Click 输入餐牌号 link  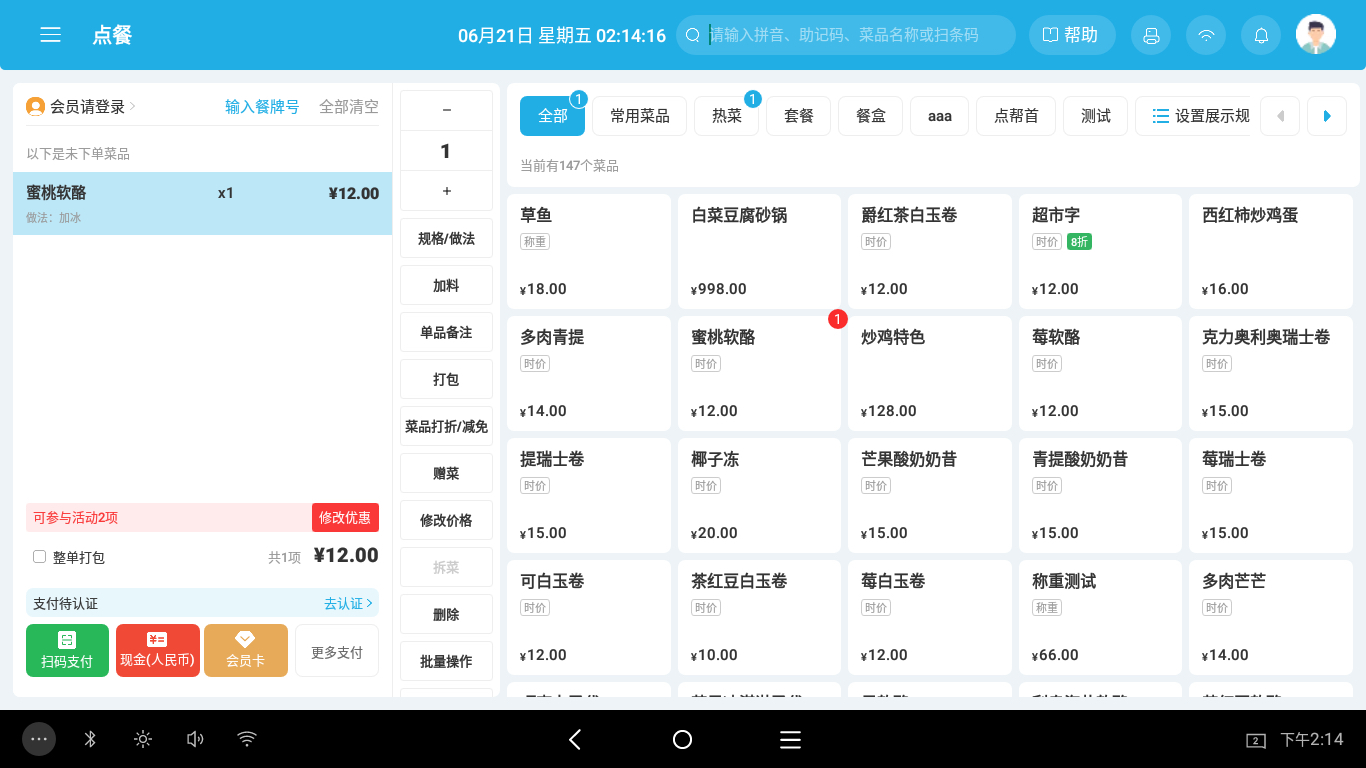[262, 107]
